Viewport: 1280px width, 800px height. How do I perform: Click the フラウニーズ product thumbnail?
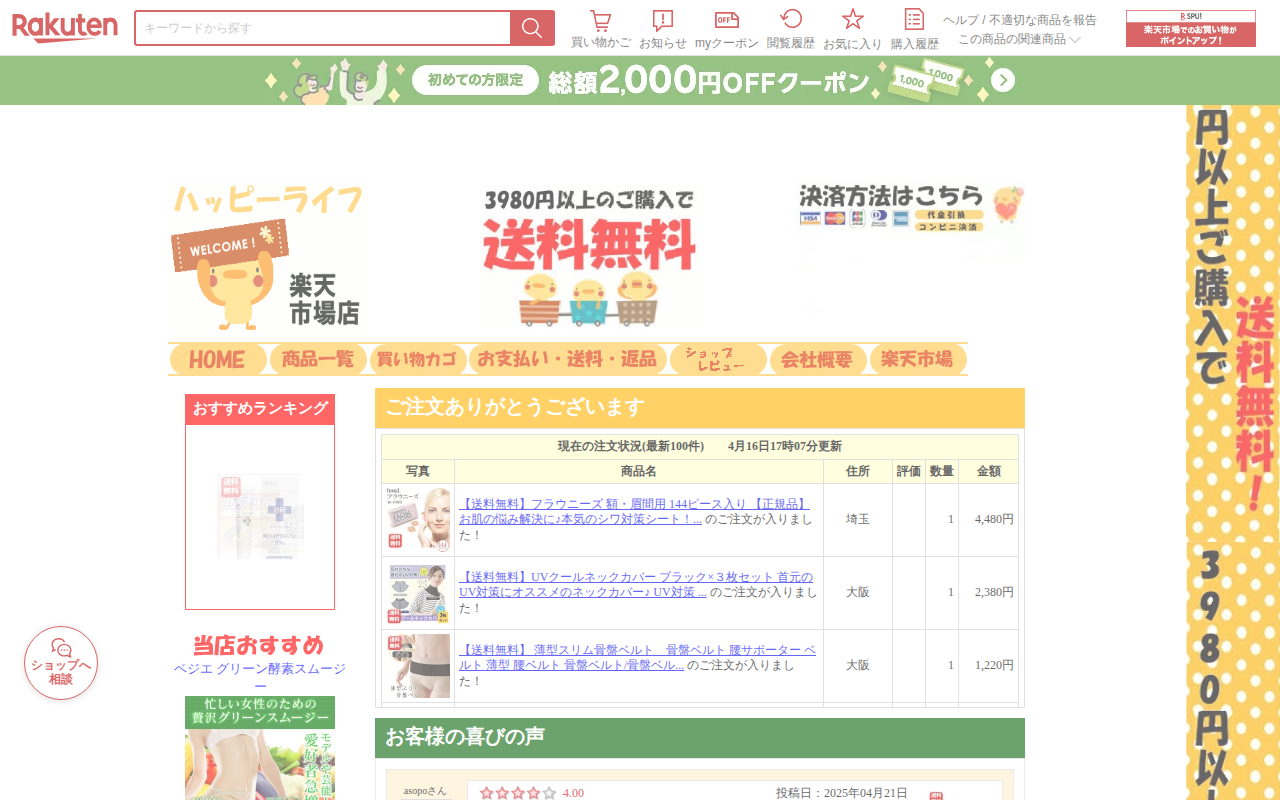pos(418,520)
